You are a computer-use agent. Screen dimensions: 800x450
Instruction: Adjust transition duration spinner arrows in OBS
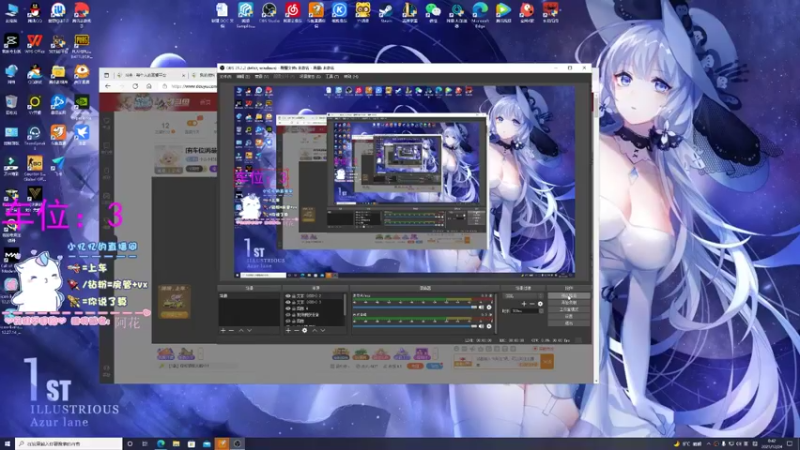(x=541, y=311)
